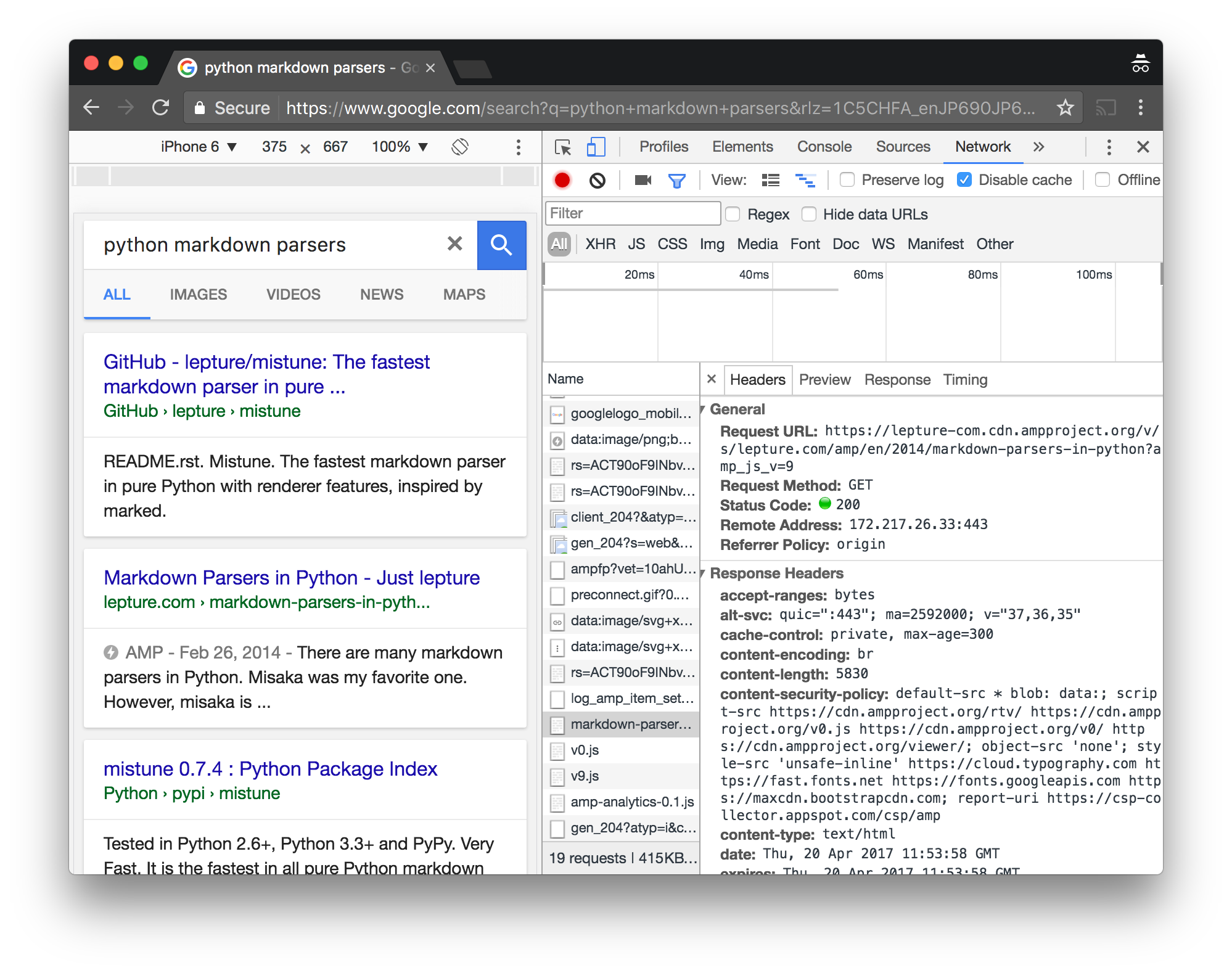Close the request details pane
1232x973 pixels.
(711, 379)
